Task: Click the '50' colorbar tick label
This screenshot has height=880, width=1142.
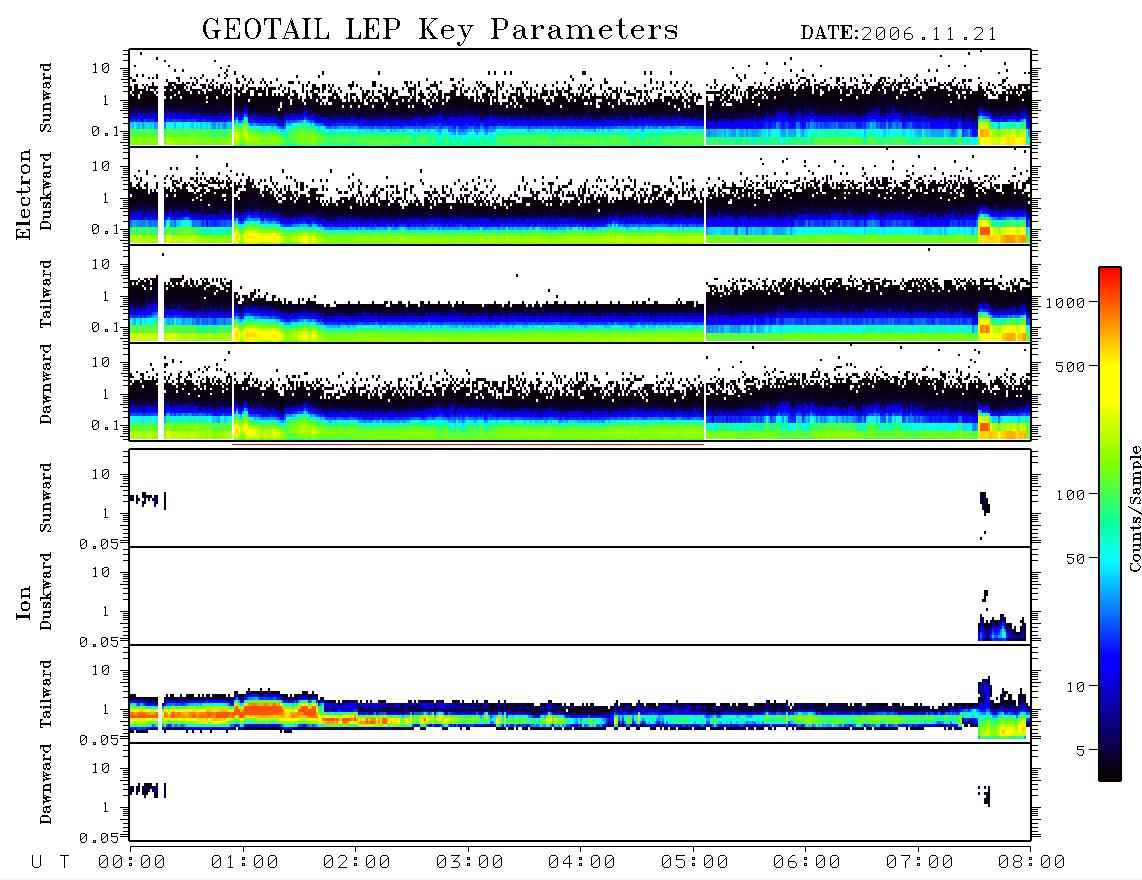Action: [x=1076, y=559]
